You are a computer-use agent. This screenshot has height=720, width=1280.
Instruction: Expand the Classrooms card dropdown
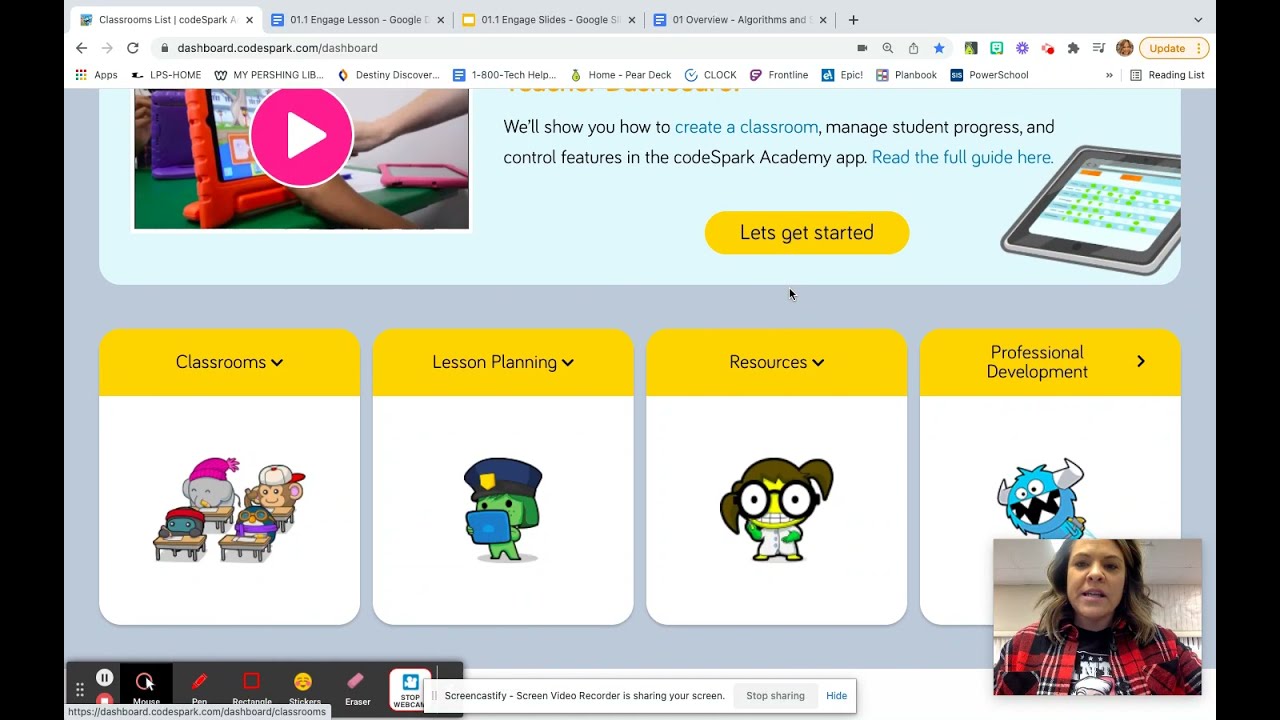click(229, 362)
